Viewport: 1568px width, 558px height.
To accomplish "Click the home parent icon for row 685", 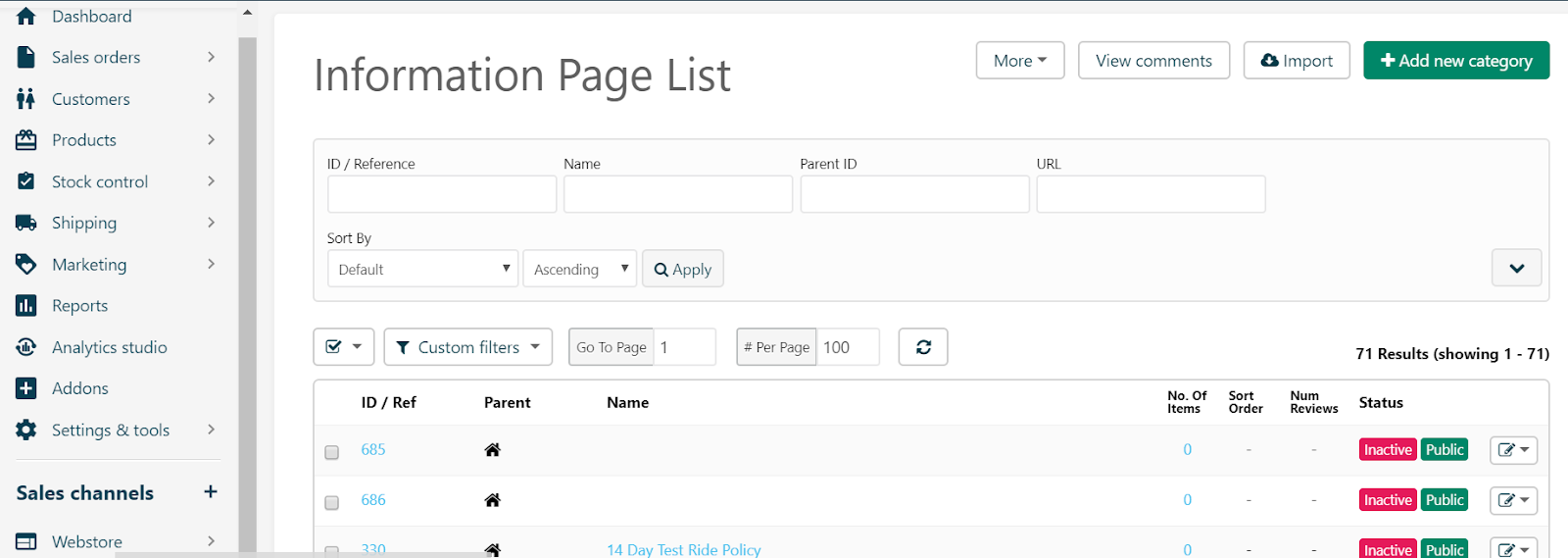I will pos(493,450).
